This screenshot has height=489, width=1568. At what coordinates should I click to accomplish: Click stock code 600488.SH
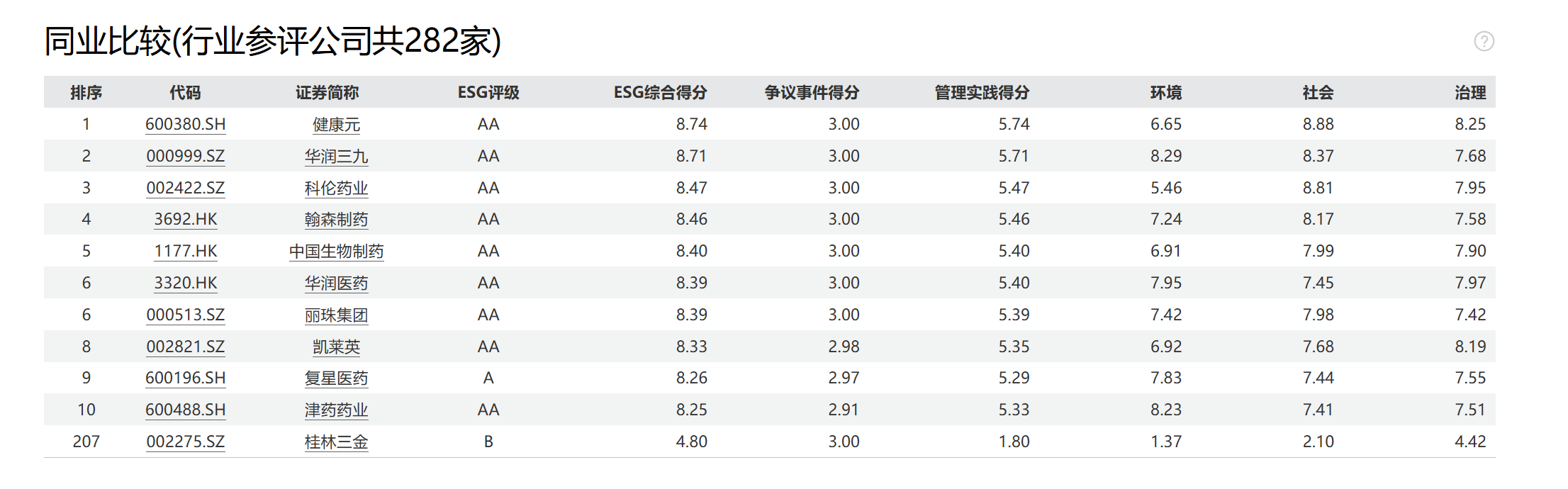[x=185, y=410]
